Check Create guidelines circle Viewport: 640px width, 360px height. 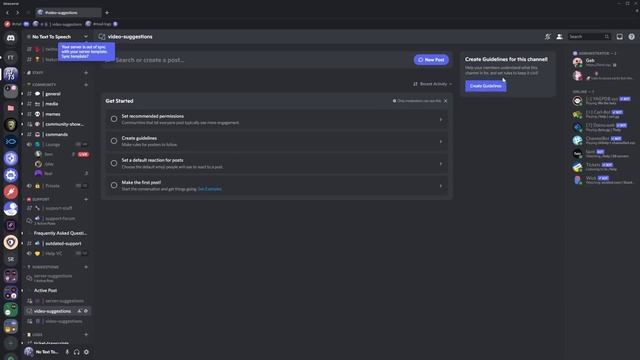(x=114, y=141)
